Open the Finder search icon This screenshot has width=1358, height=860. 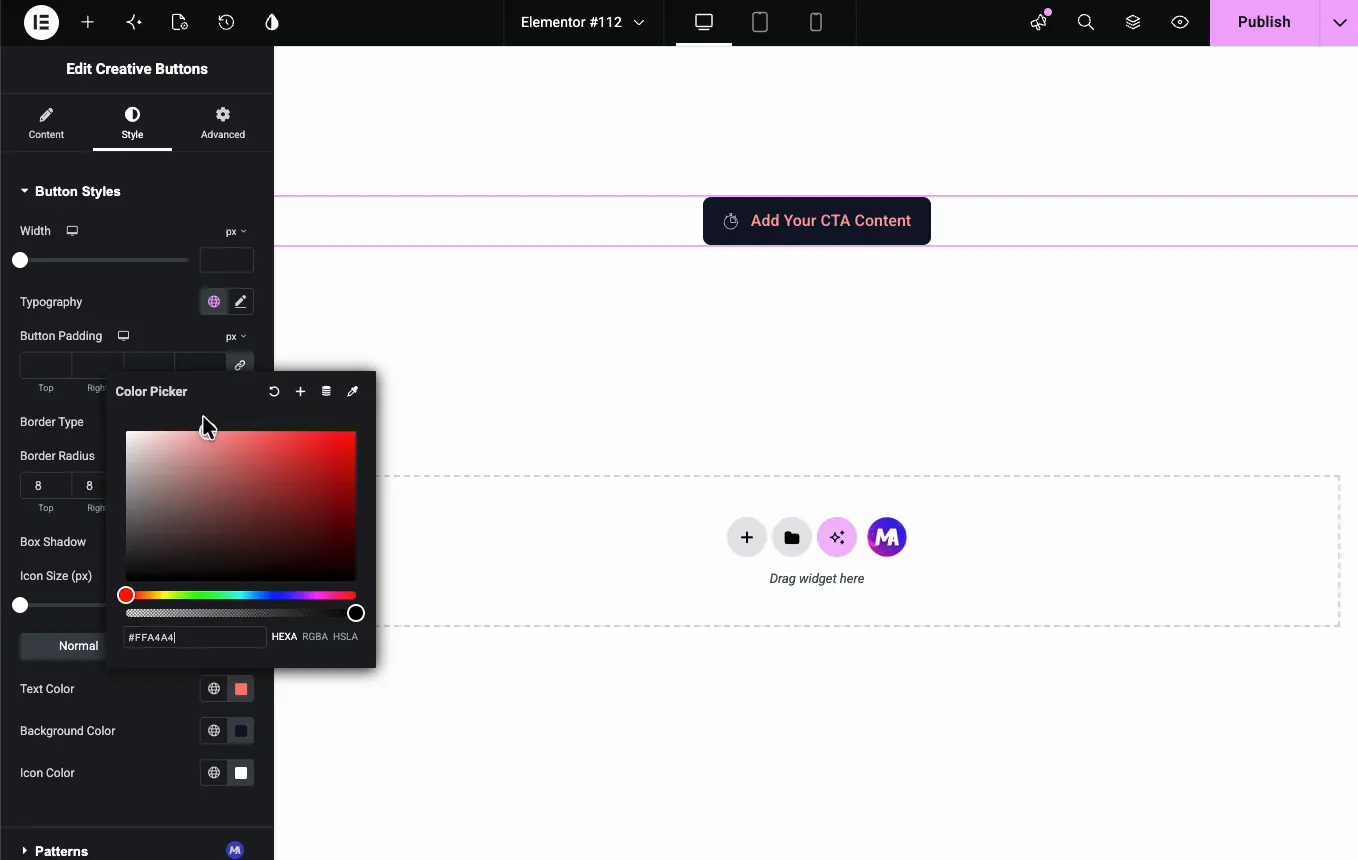tap(1086, 22)
